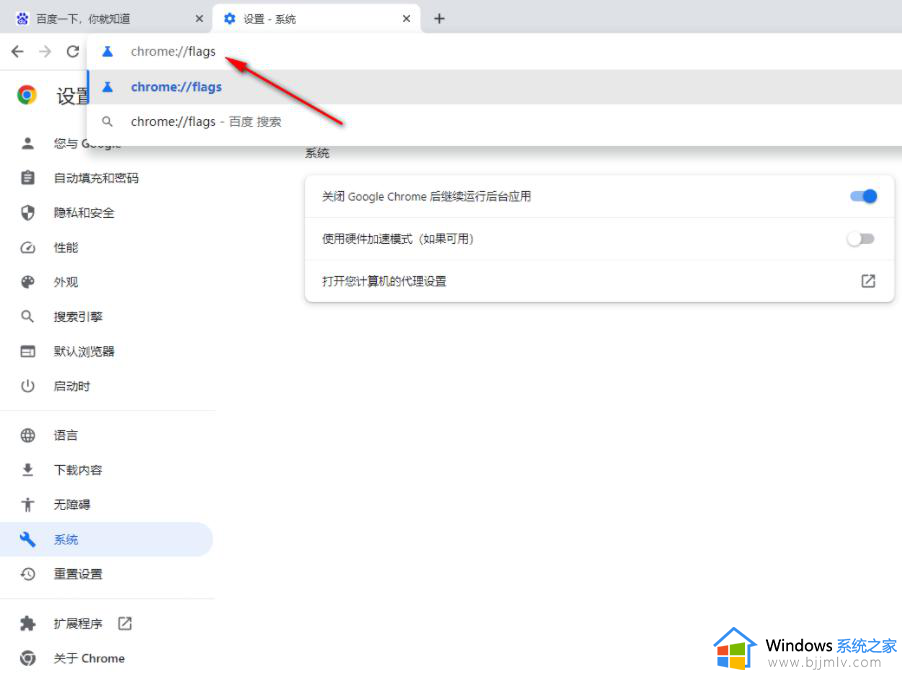Click the wrench icon beside 系统

(x=28, y=539)
